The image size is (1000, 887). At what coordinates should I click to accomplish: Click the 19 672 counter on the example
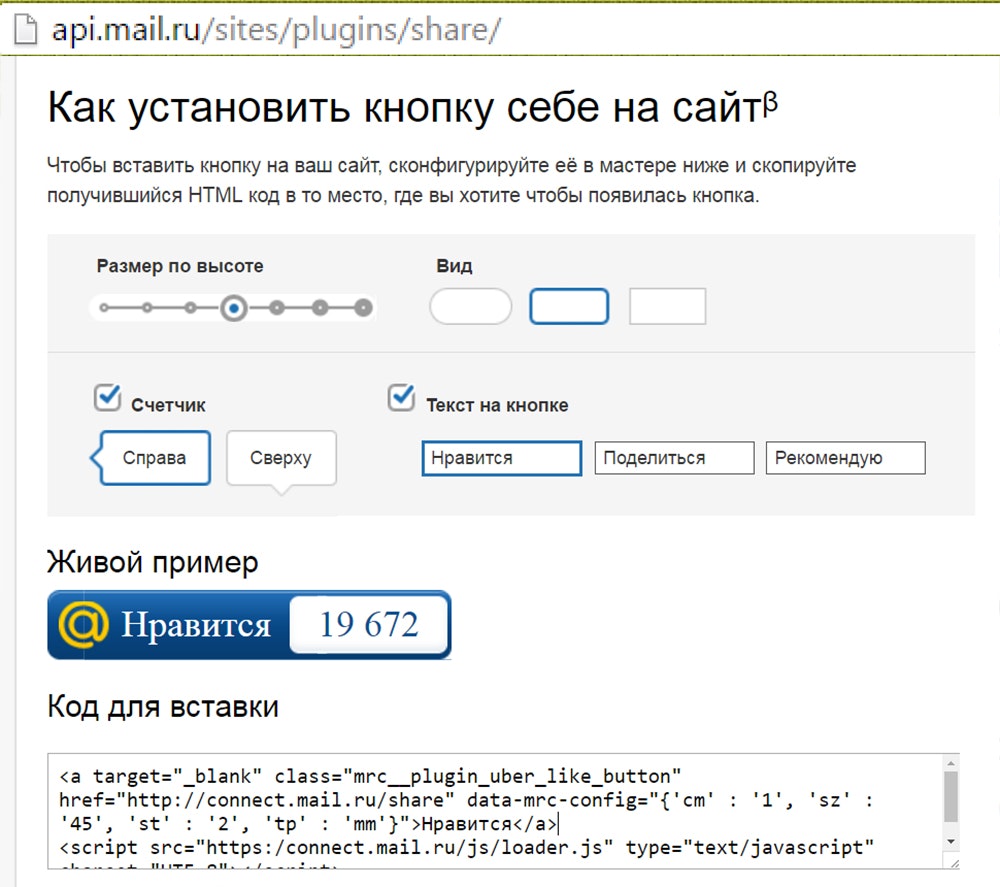pyautogui.click(x=369, y=623)
